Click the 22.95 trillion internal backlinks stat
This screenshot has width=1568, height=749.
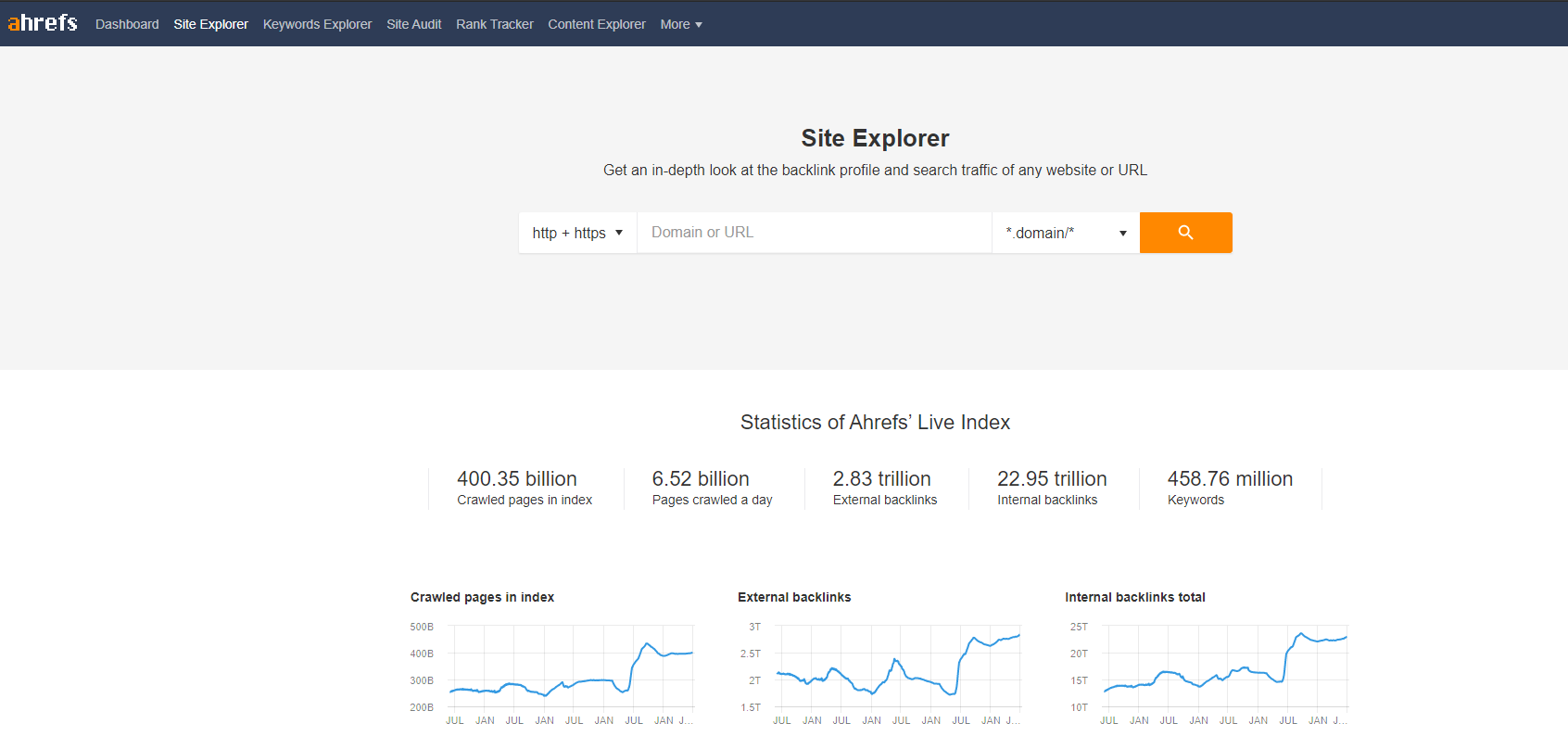point(1052,488)
